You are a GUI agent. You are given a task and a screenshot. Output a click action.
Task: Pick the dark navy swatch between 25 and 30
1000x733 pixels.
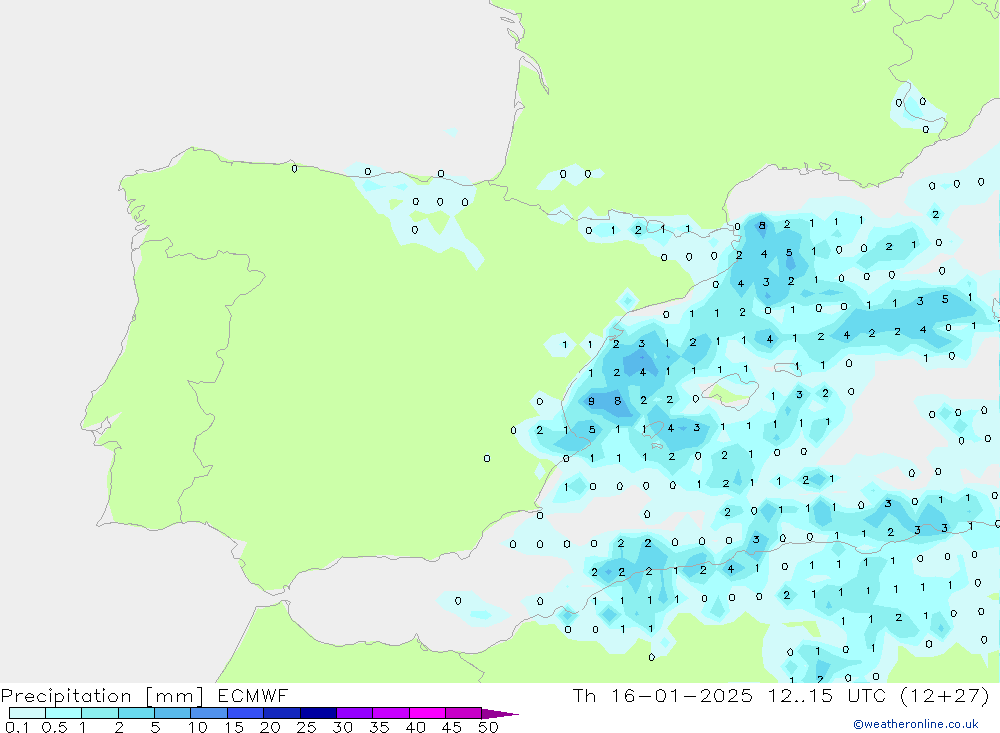317,713
